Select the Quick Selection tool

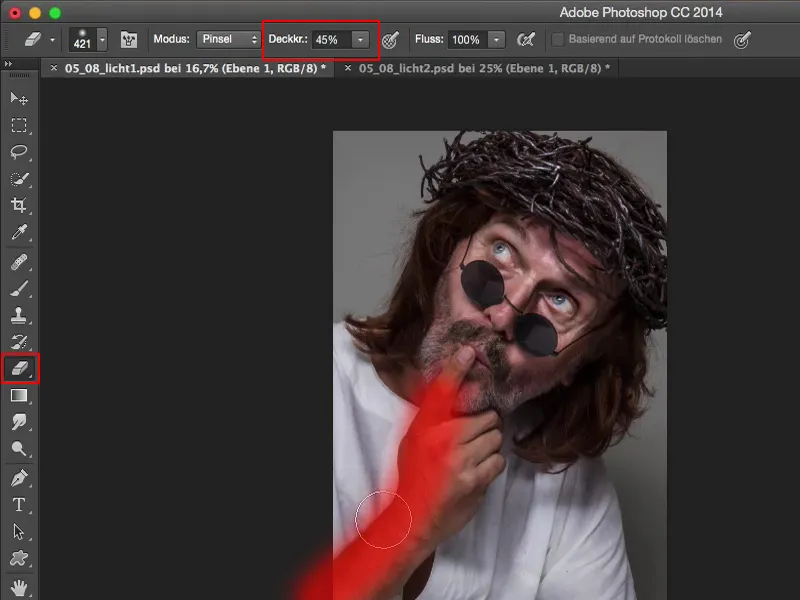pyautogui.click(x=19, y=179)
